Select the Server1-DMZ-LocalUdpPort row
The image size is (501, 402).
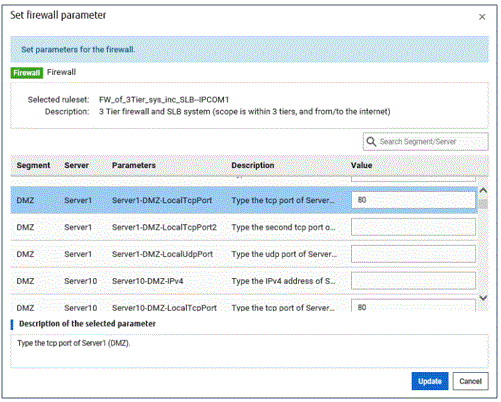tap(244, 254)
